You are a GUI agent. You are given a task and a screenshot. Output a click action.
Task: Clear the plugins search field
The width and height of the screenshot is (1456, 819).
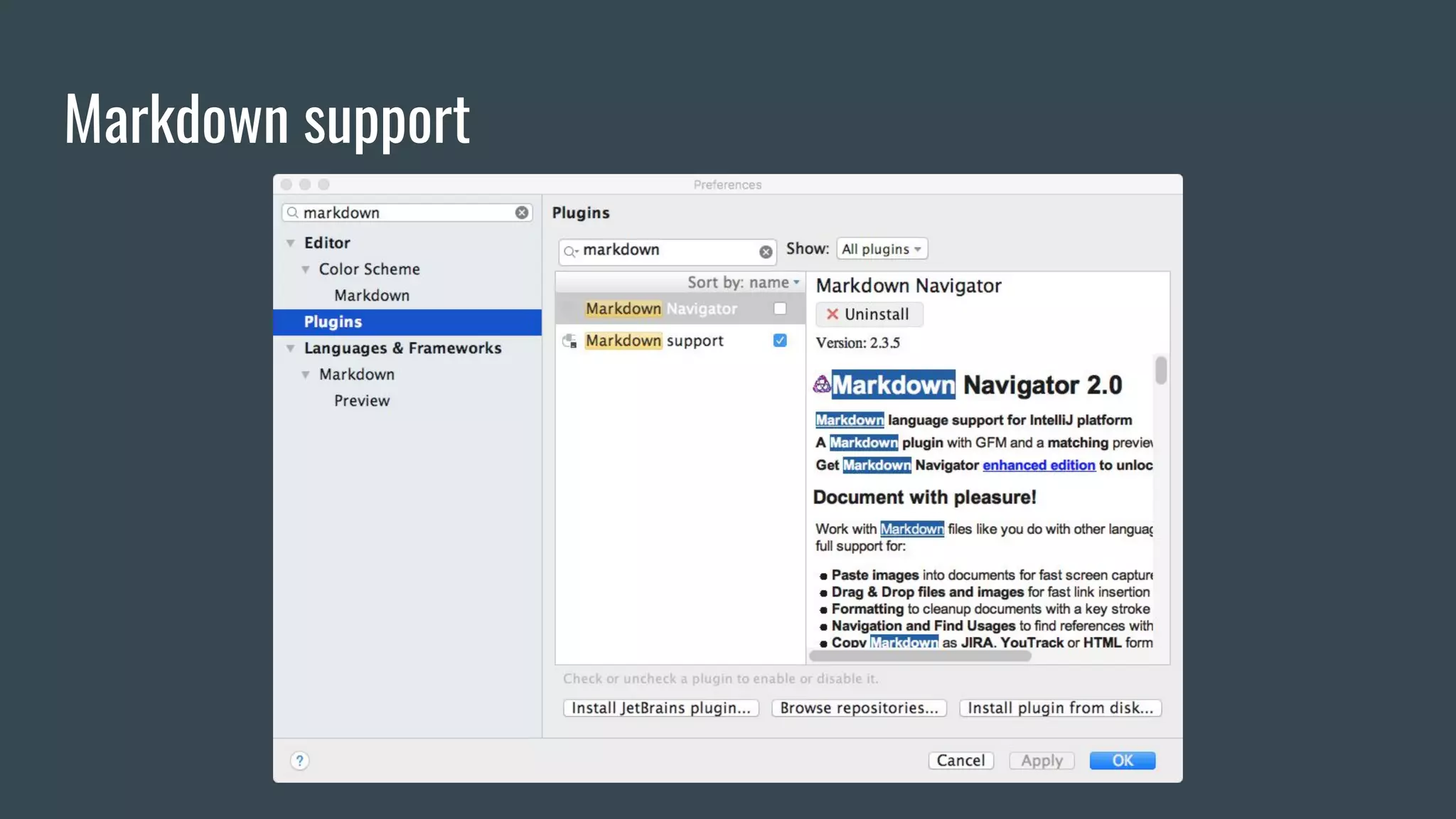coord(766,252)
